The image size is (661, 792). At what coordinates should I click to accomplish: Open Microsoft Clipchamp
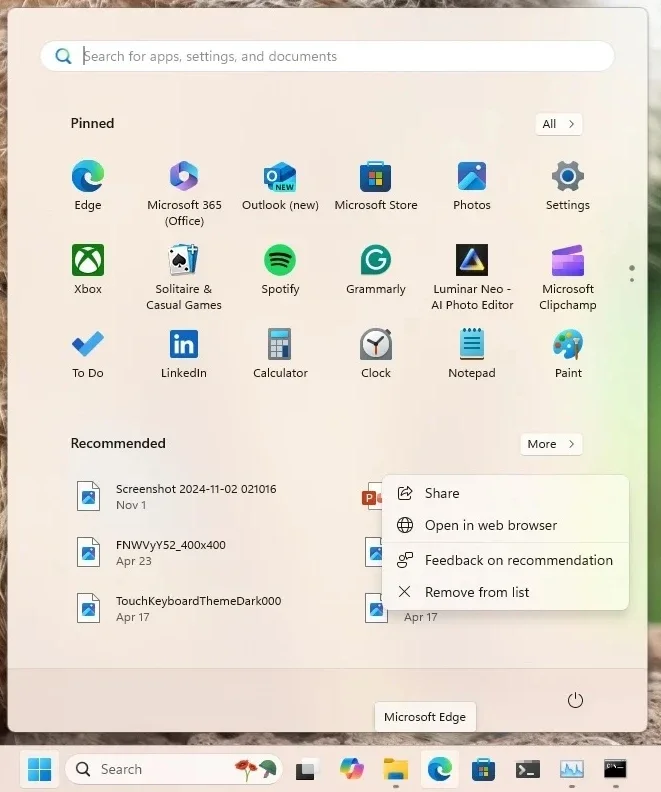[x=568, y=277]
